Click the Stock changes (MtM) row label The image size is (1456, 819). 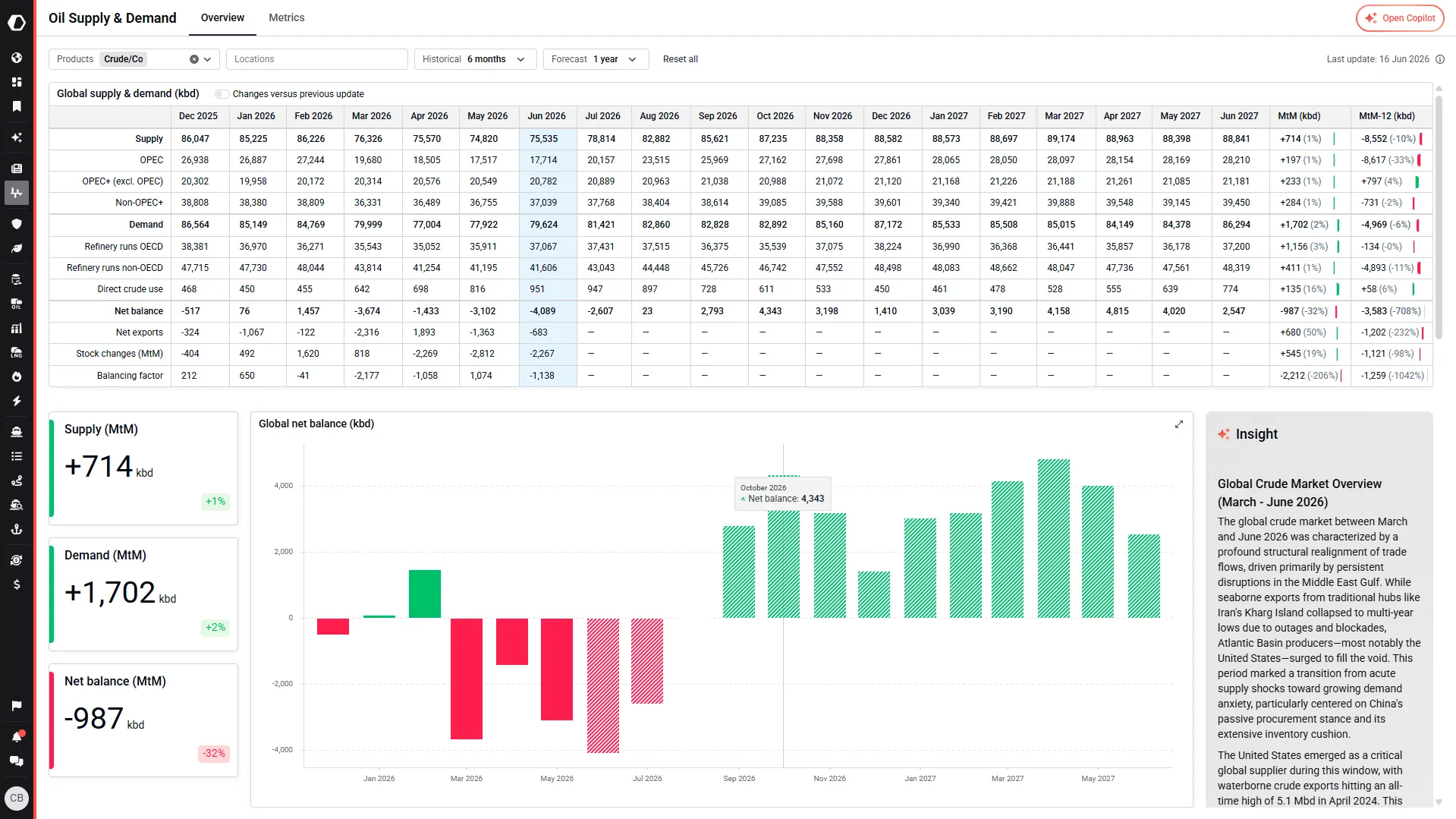pyautogui.click(x=120, y=354)
